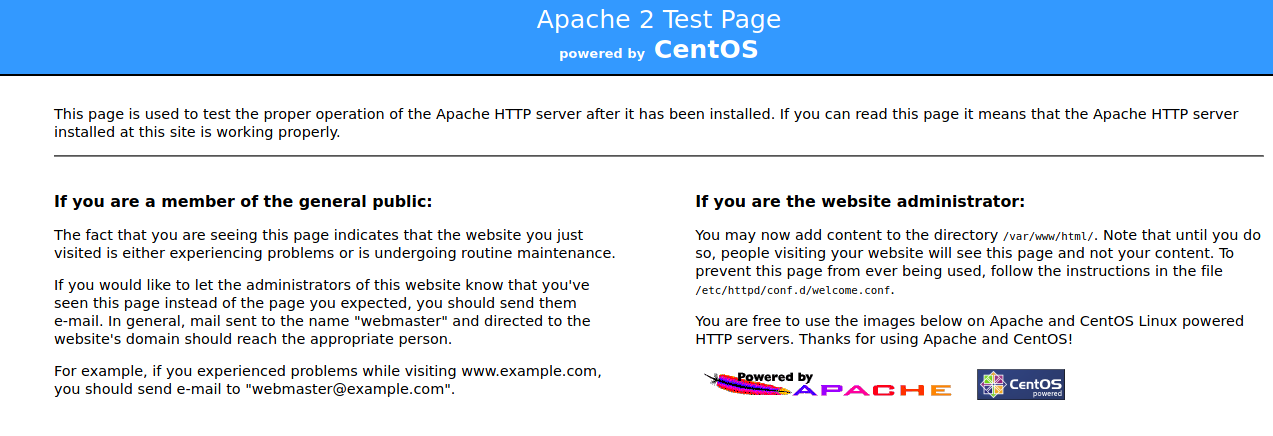The width and height of the screenshot is (1273, 436).
Task: Click the /etc/httpd/conf.d/welcome.conf file path
Action: [x=794, y=291]
